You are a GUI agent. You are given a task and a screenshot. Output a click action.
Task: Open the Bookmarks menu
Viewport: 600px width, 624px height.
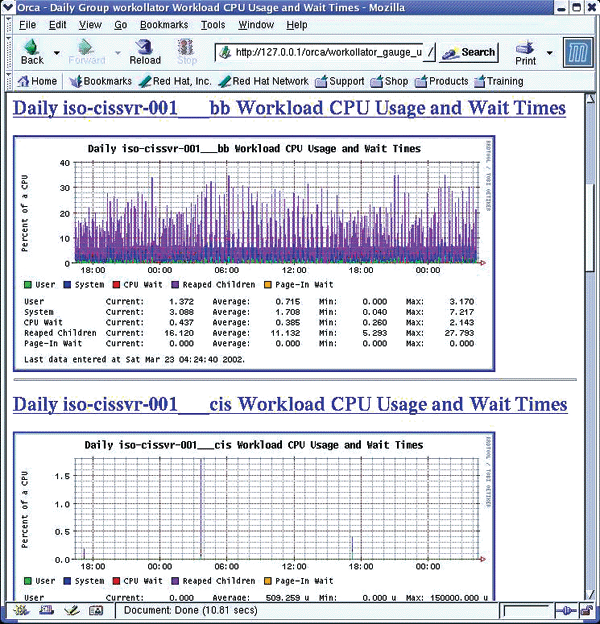(x=163, y=24)
